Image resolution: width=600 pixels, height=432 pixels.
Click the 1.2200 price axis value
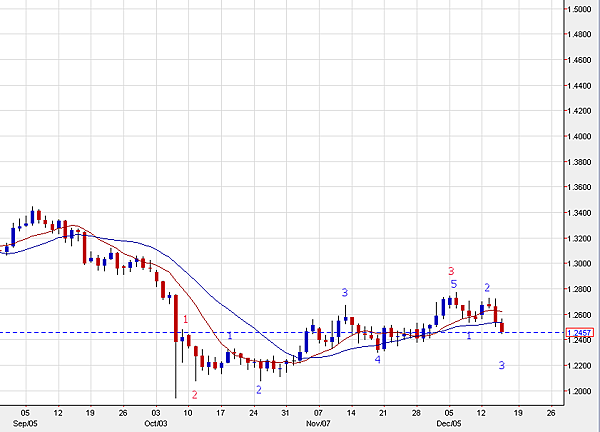click(579, 366)
